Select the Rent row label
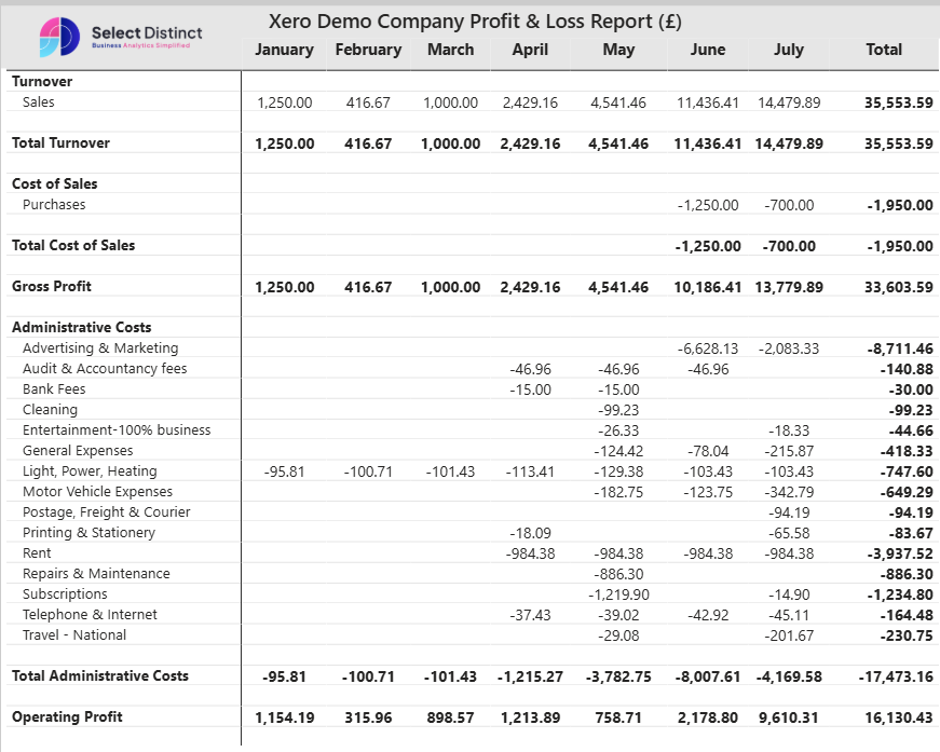This screenshot has height=752, width=940. coord(37,553)
